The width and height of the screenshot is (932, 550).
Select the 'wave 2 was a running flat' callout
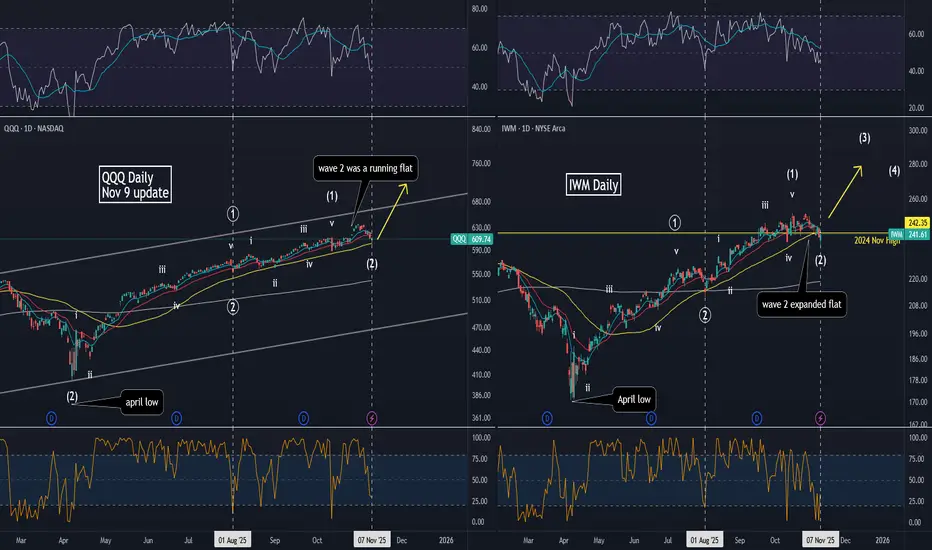click(x=365, y=168)
